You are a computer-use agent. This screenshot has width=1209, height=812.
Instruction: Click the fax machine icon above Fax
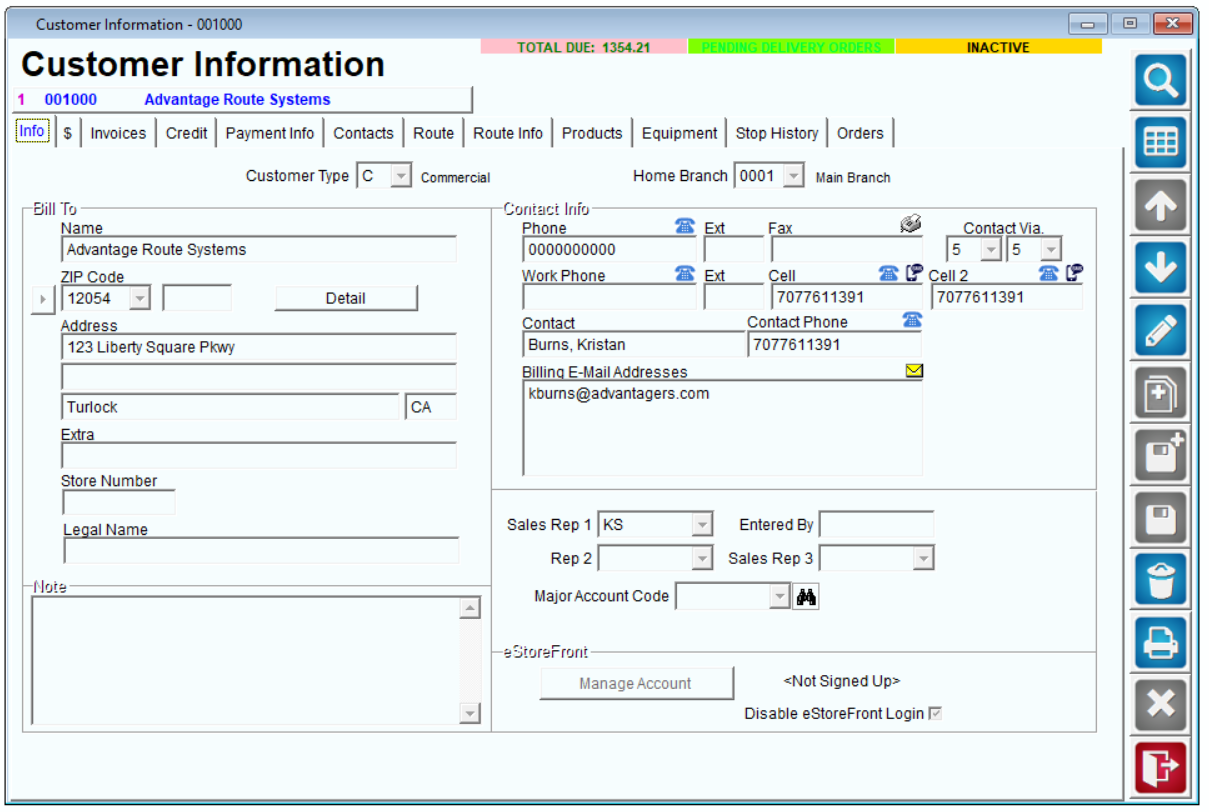[910, 225]
